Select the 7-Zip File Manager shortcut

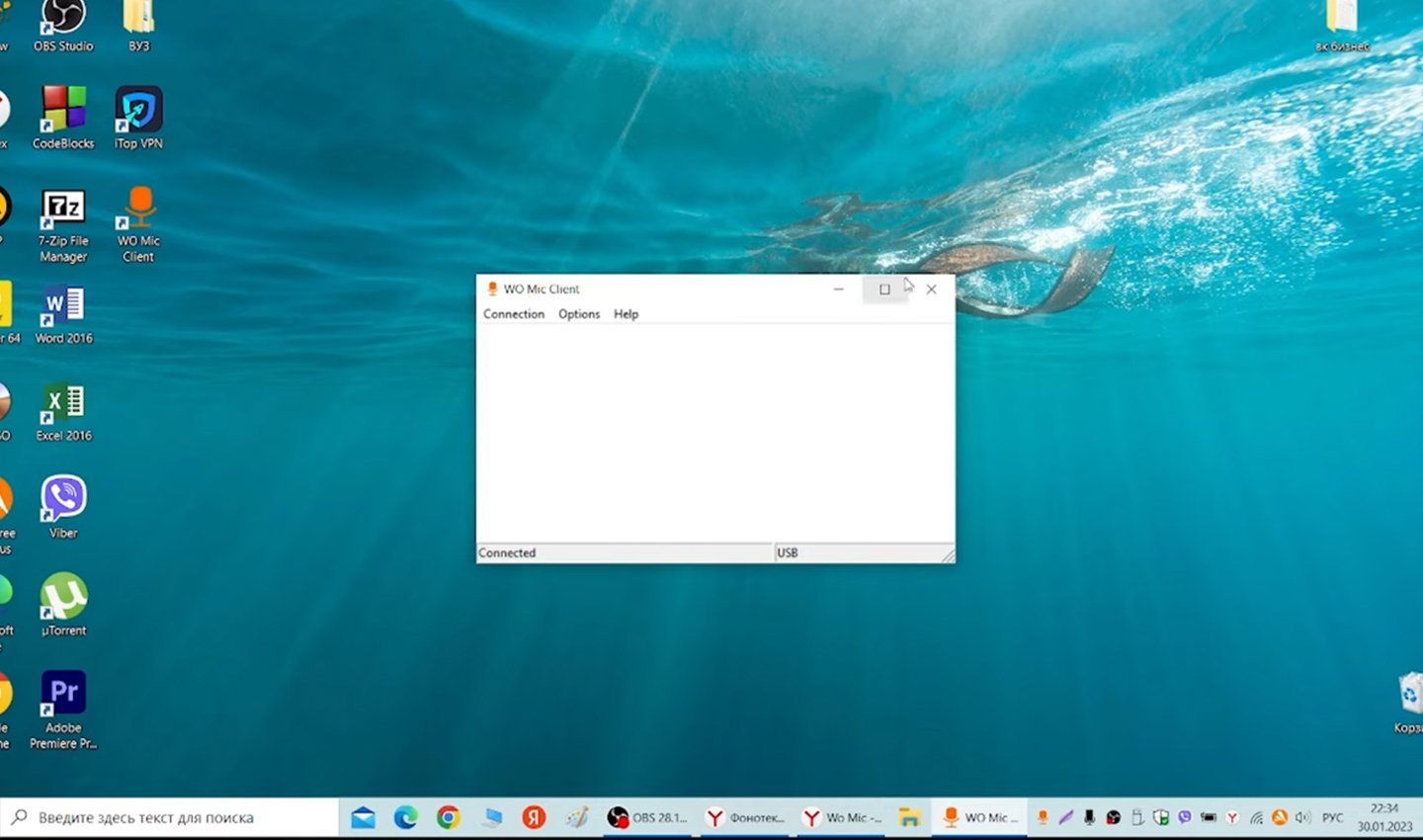(63, 225)
